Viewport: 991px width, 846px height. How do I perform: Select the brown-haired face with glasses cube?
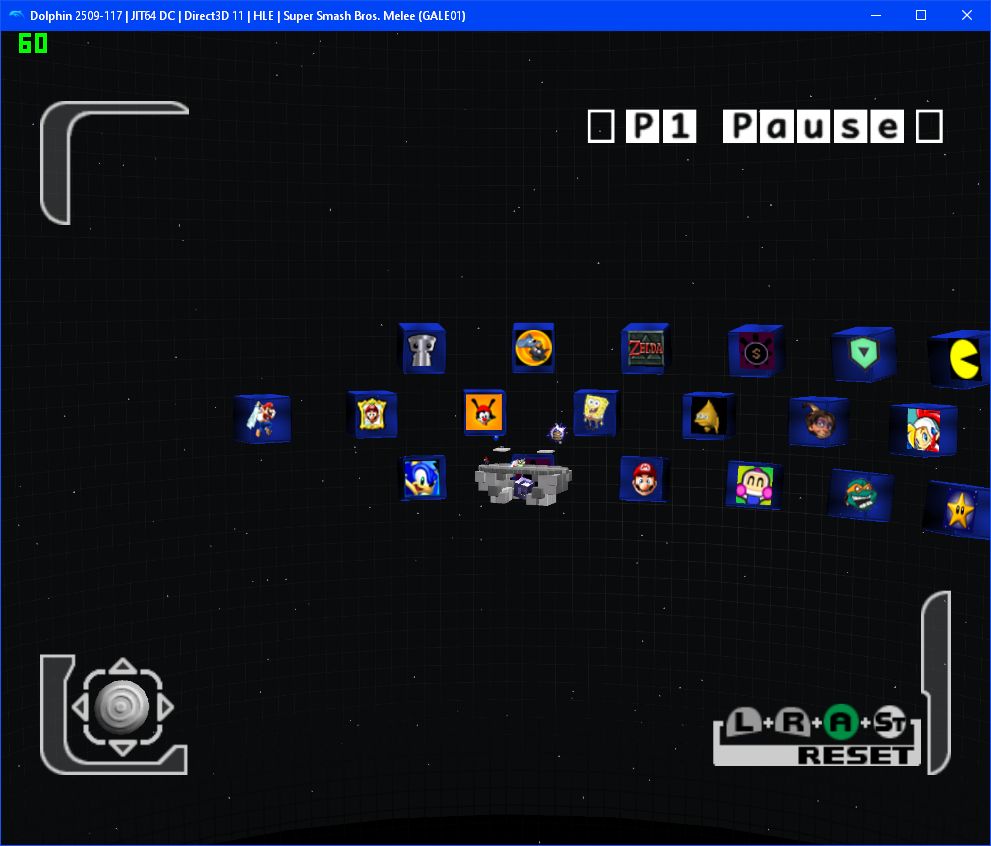pyautogui.click(x=818, y=421)
